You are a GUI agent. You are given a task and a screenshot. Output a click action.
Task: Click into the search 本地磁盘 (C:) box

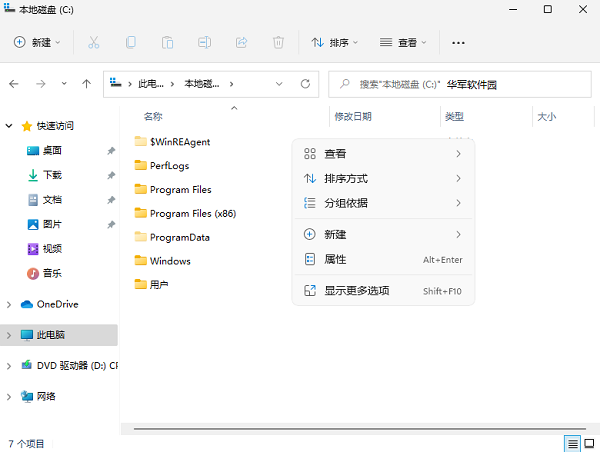[x=460, y=84]
